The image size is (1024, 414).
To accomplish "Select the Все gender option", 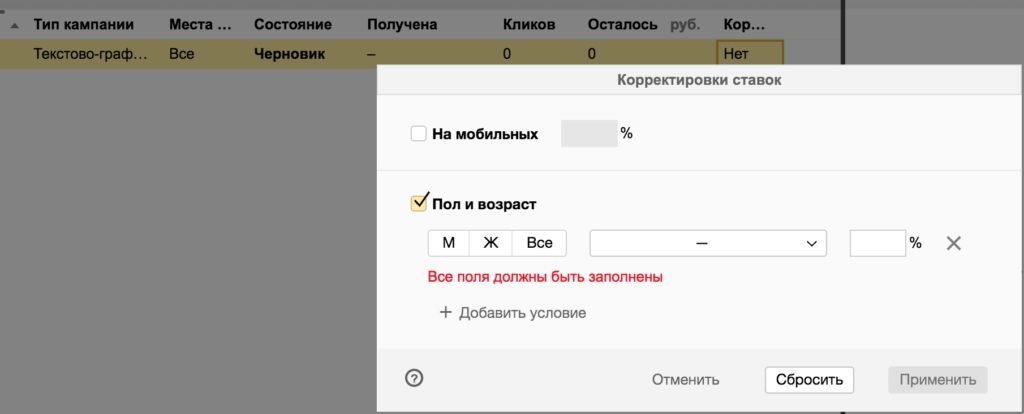I will click(539, 243).
